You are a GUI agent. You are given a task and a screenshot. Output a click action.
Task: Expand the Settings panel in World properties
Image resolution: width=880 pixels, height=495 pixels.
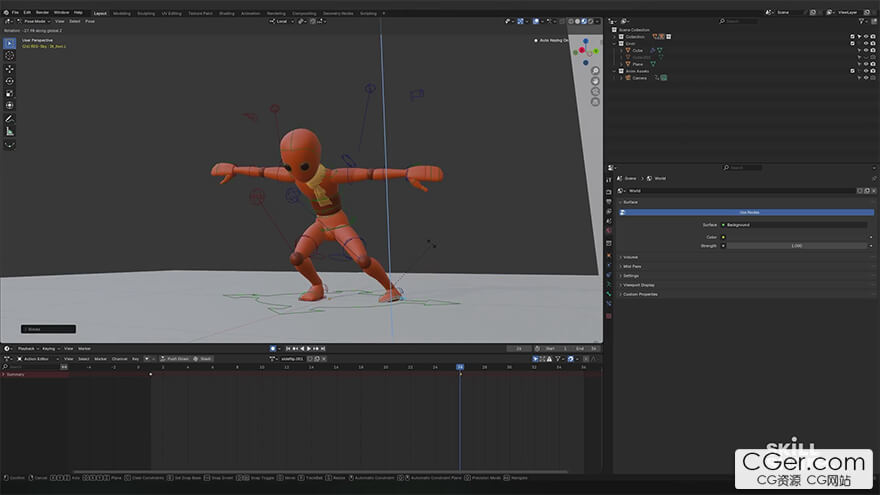630,276
